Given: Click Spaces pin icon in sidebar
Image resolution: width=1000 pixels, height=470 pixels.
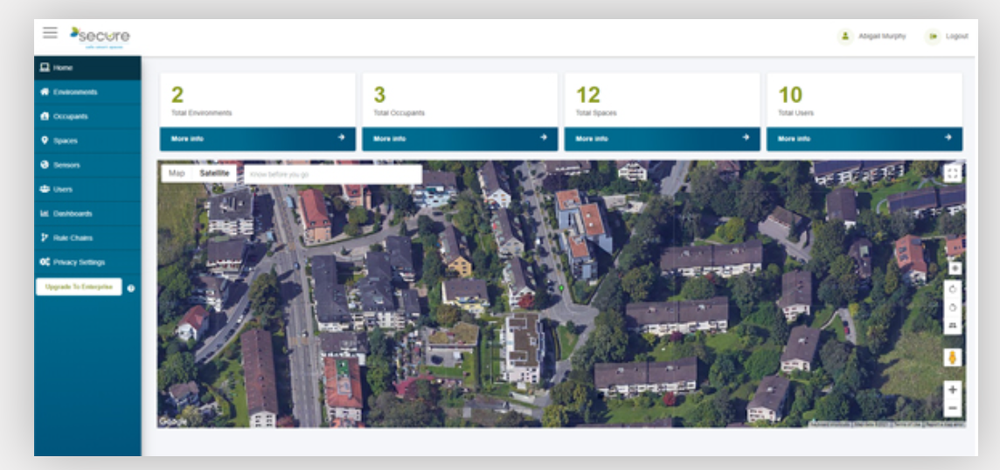Looking at the screenshot, I should tap(45, 140).
